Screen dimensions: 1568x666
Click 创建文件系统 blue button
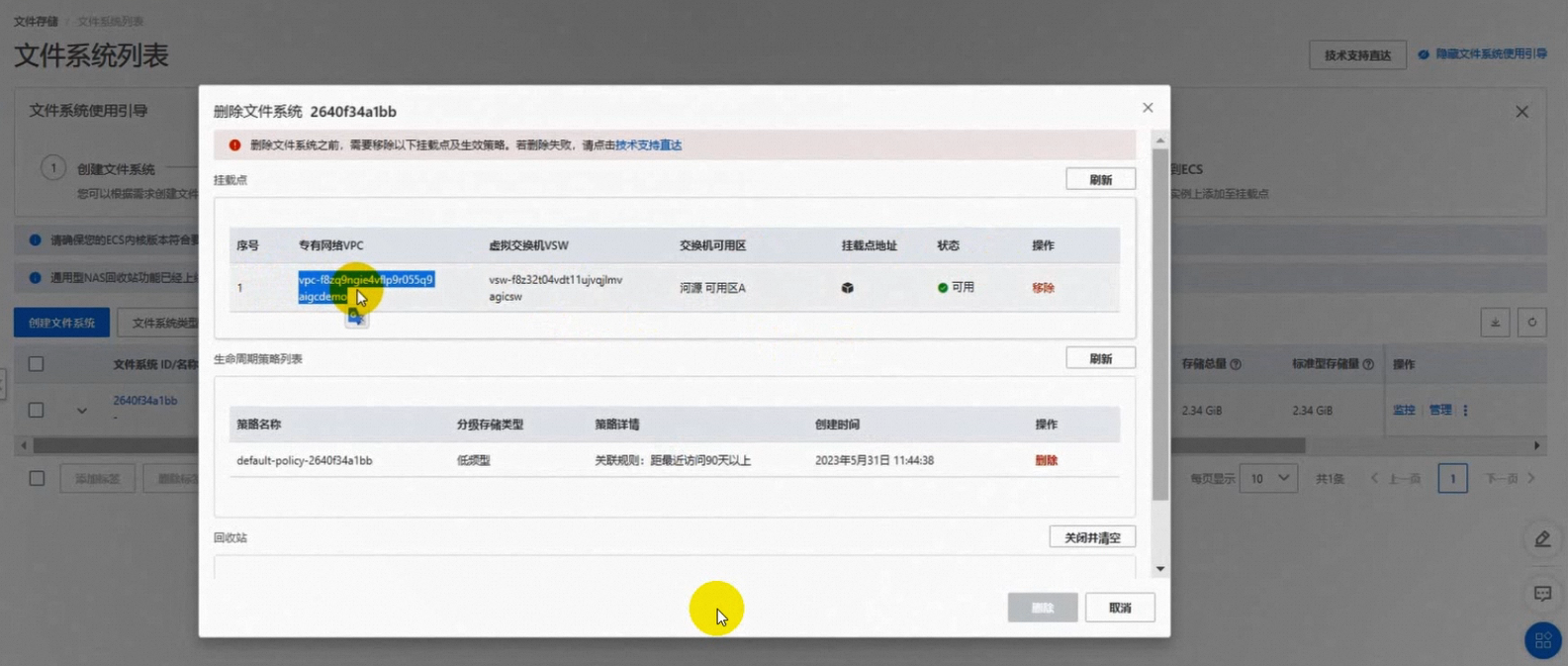(x=61, y=323)
